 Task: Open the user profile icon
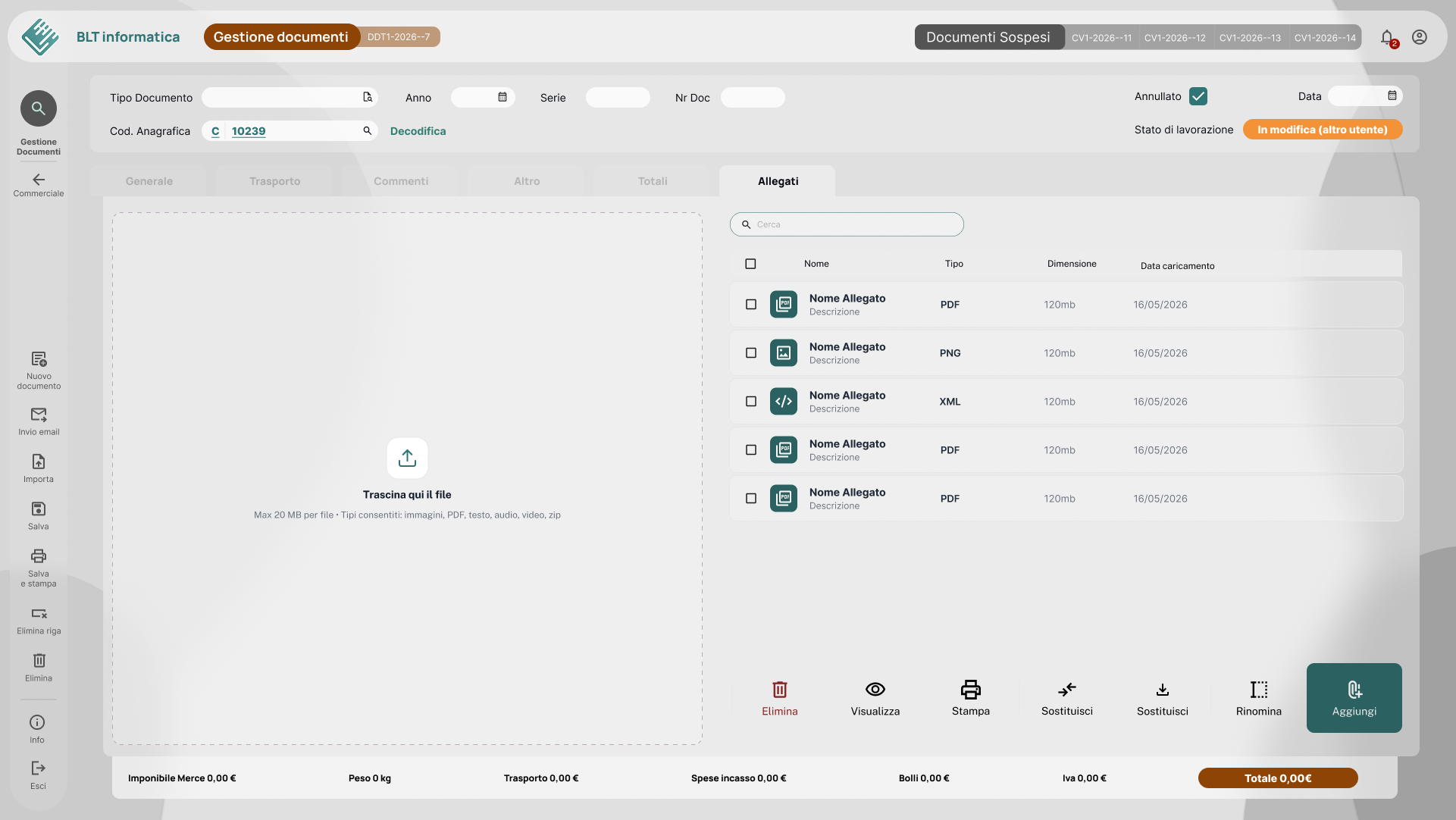coord(1420,37)
